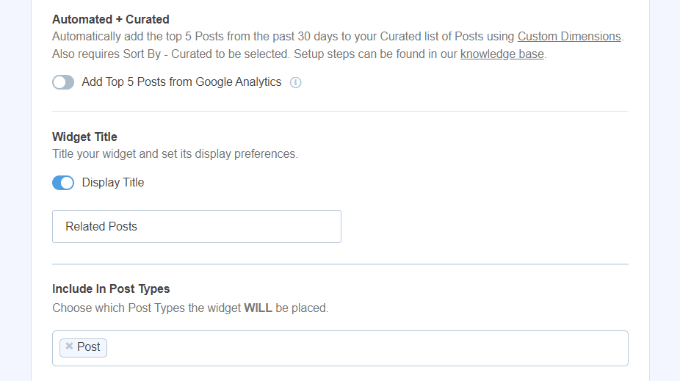Open the Include In Post Types selector

(340, 348)
